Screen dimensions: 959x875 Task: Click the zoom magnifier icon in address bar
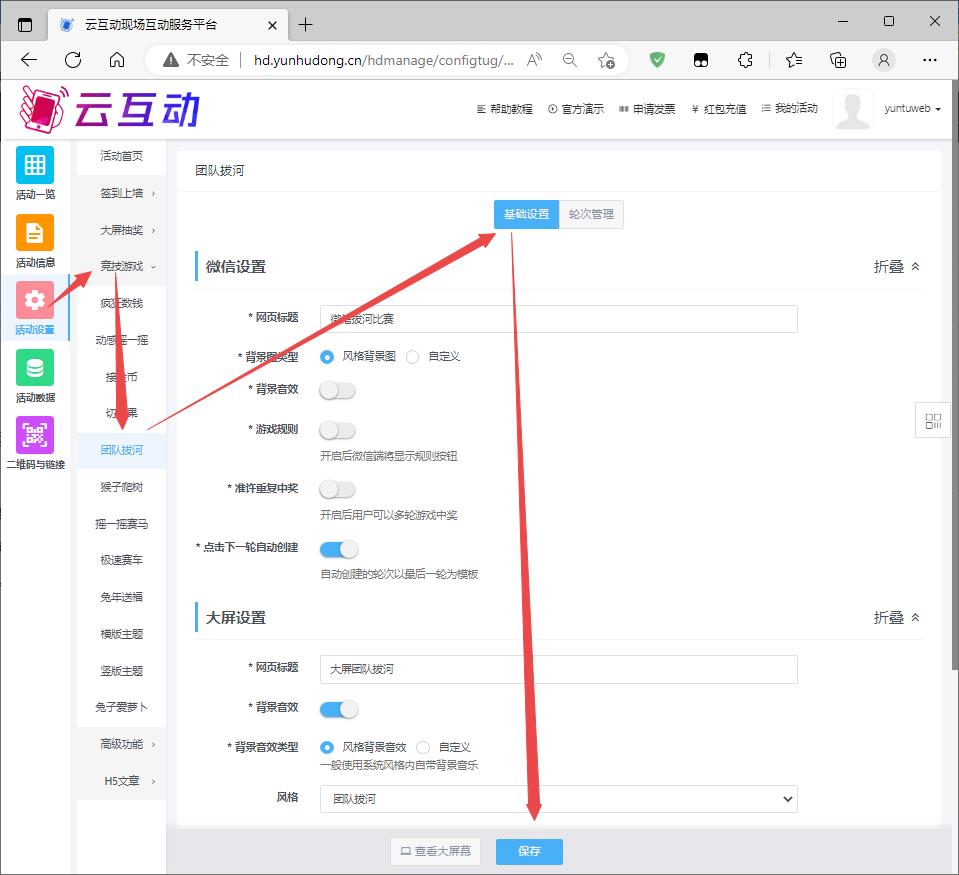point(569,60)
